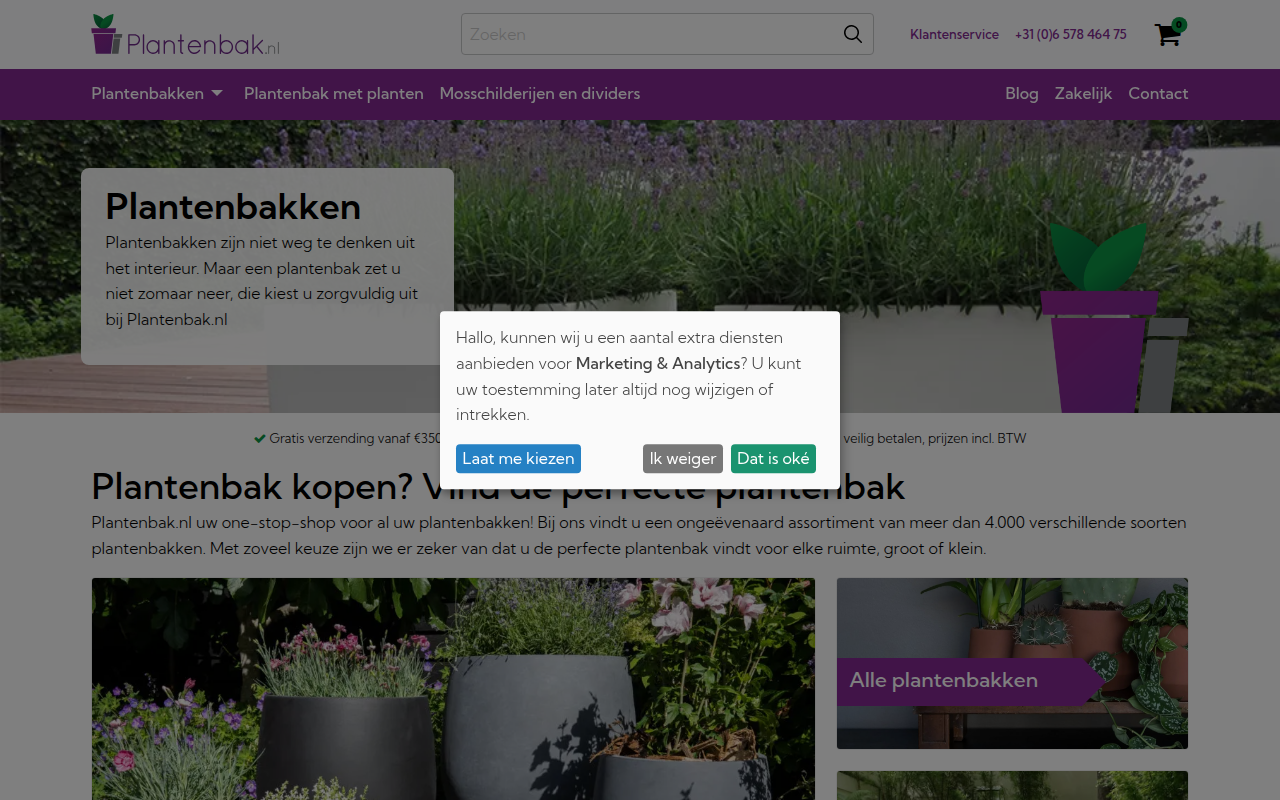Expand the Plantenbakken dropdown menu
The width and height of the screenshot is (1280, 800).
tap(157, 93)
